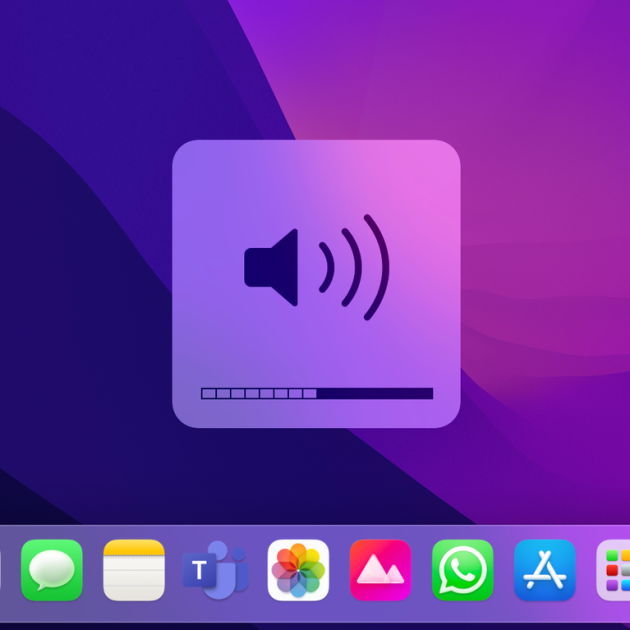Click the far right end of the volume bar
This screenshot has width=630, height=630.
[x=430, y=394]
